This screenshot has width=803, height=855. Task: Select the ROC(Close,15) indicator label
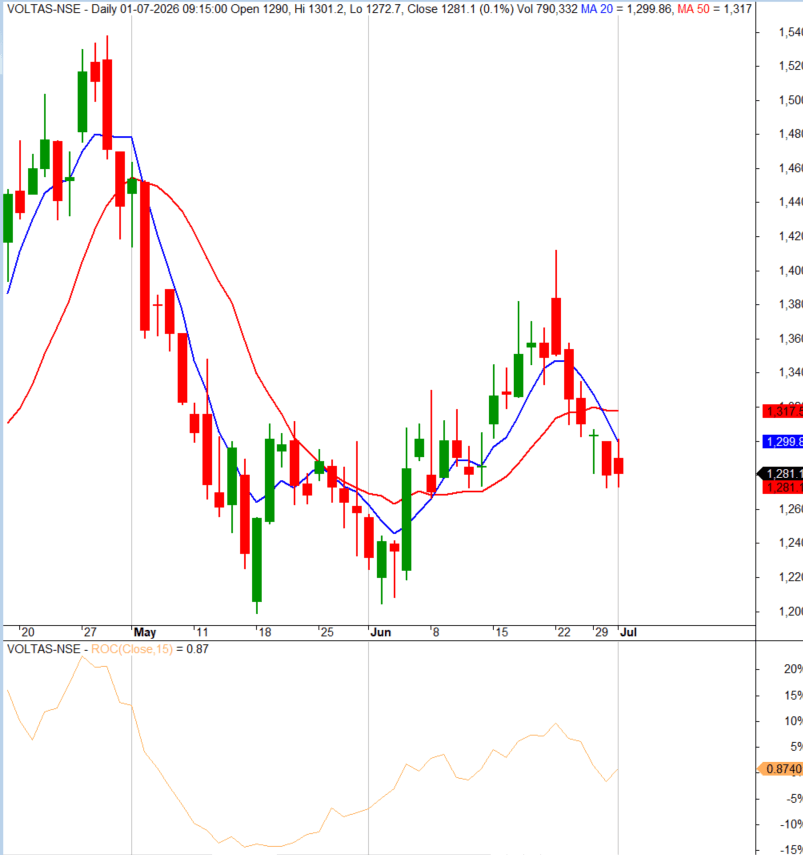pyautogui.click(x=132, y=649)
